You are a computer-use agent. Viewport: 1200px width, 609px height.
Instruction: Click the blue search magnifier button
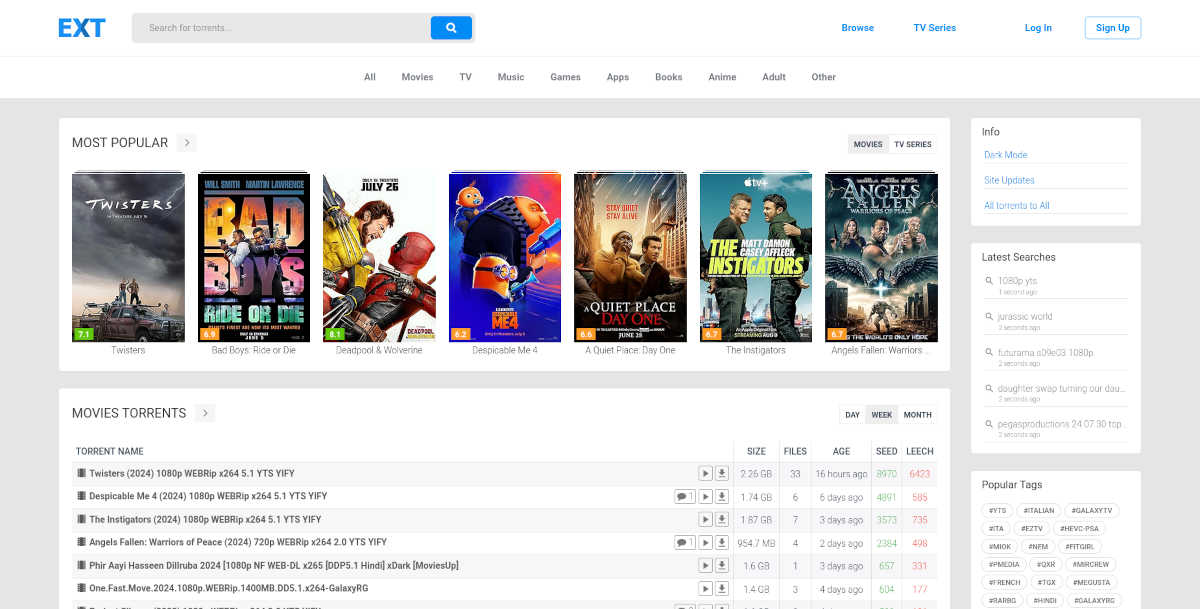coord(451,28)
